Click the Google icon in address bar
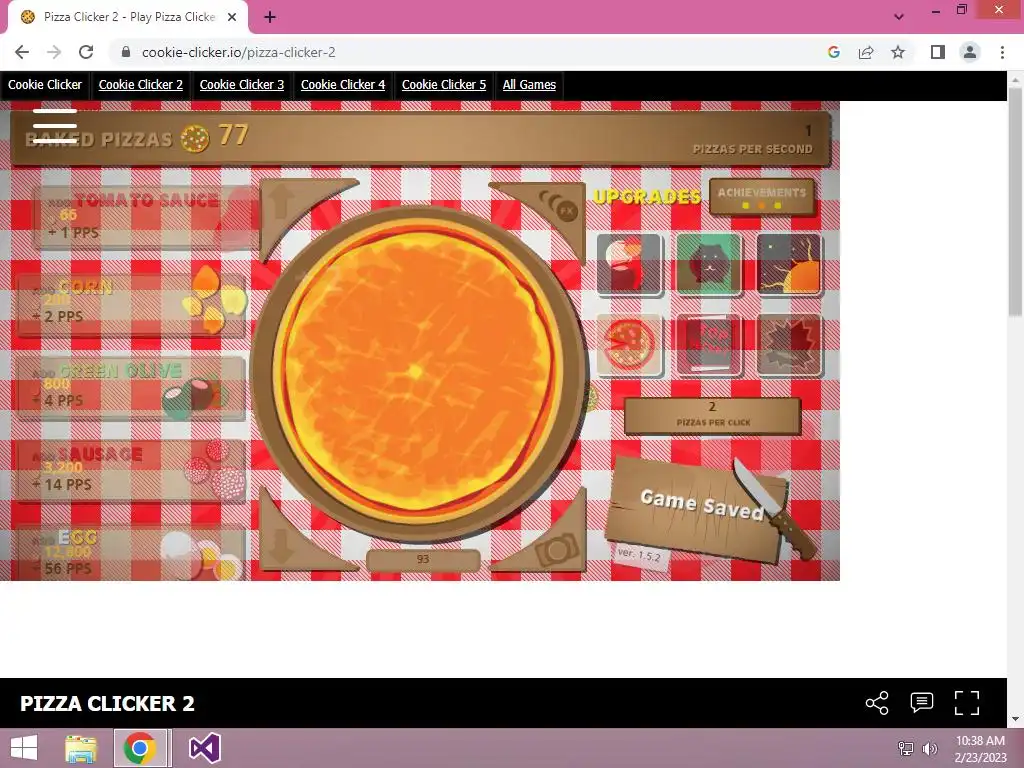Screen dimensions: 1024x768 tap(833, 52)
